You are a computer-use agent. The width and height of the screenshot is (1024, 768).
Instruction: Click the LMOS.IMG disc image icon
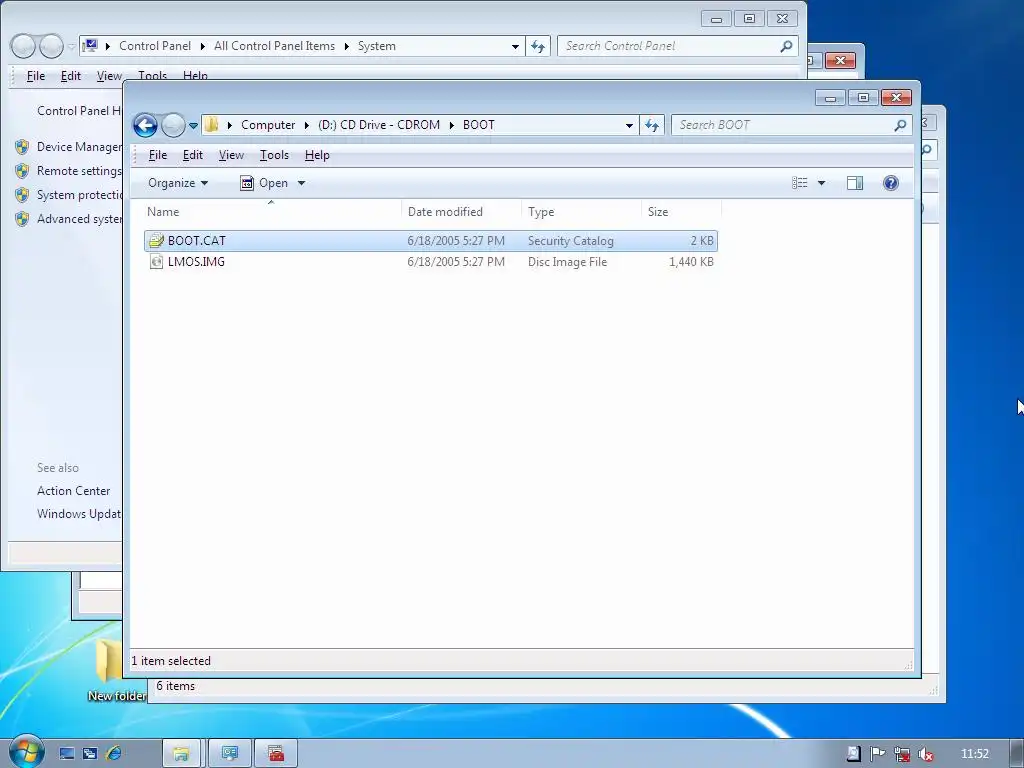[156, 262]
